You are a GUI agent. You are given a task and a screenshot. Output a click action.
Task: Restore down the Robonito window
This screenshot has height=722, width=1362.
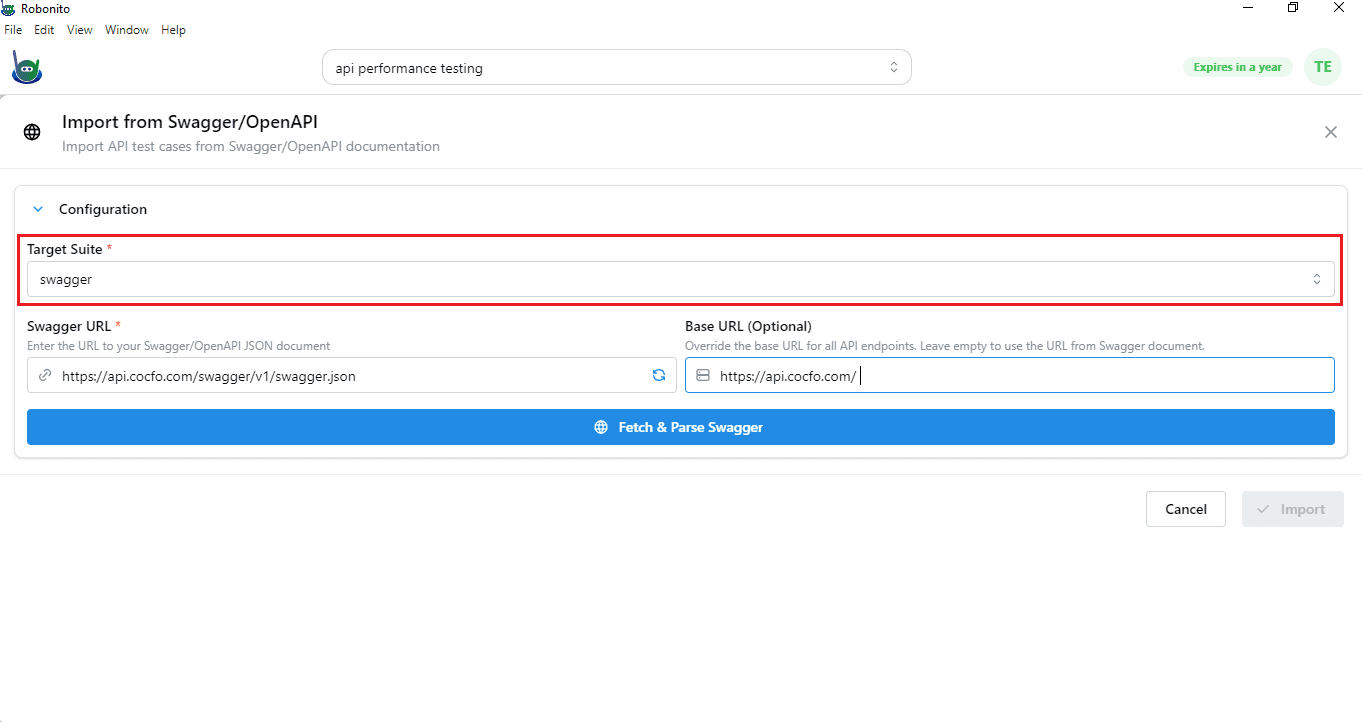tap(1293, 8)
